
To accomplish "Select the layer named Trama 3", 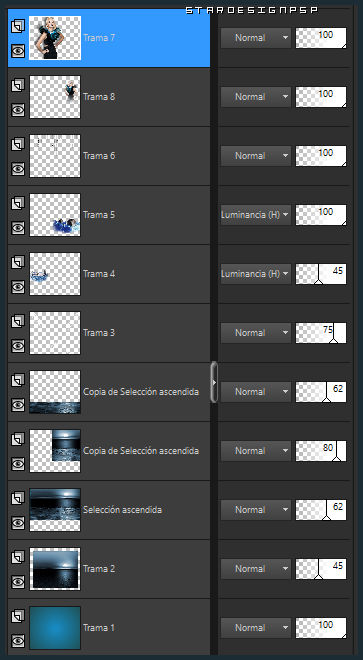I will point(99,333).
